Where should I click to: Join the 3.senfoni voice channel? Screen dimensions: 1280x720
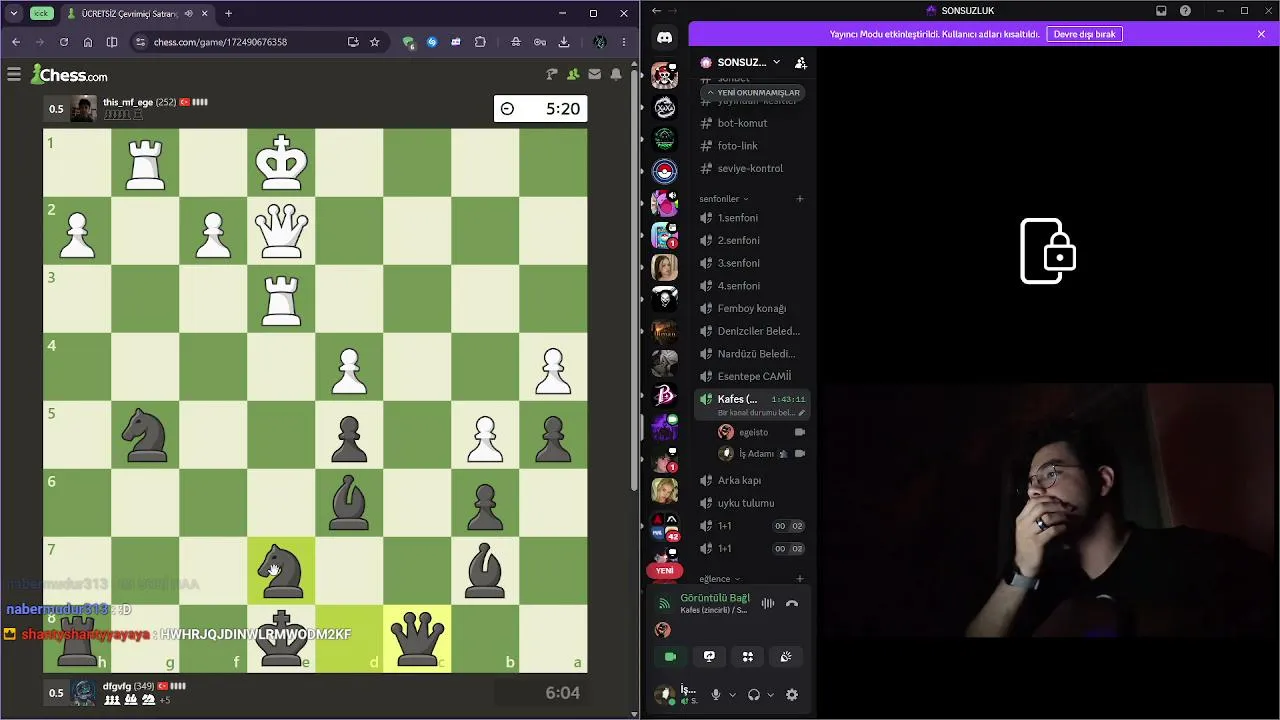point(752,263)
